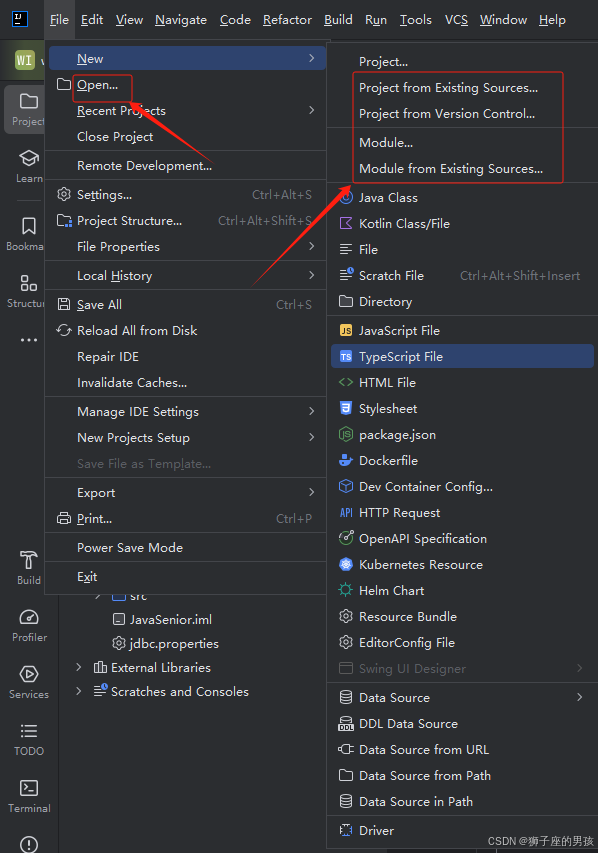Expand the Recent Projects submenu arrow
Viewport: 598px width, 853px height.
311,110
